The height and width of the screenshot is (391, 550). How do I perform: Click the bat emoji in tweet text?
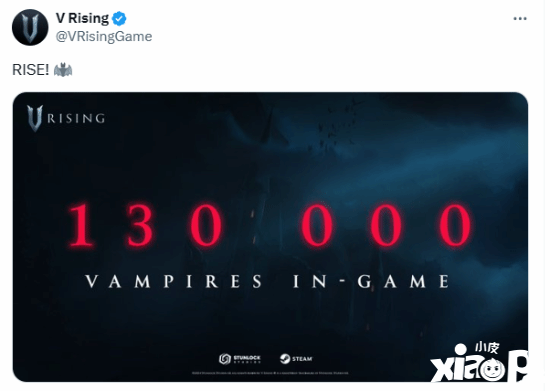(x=63, y=70)
